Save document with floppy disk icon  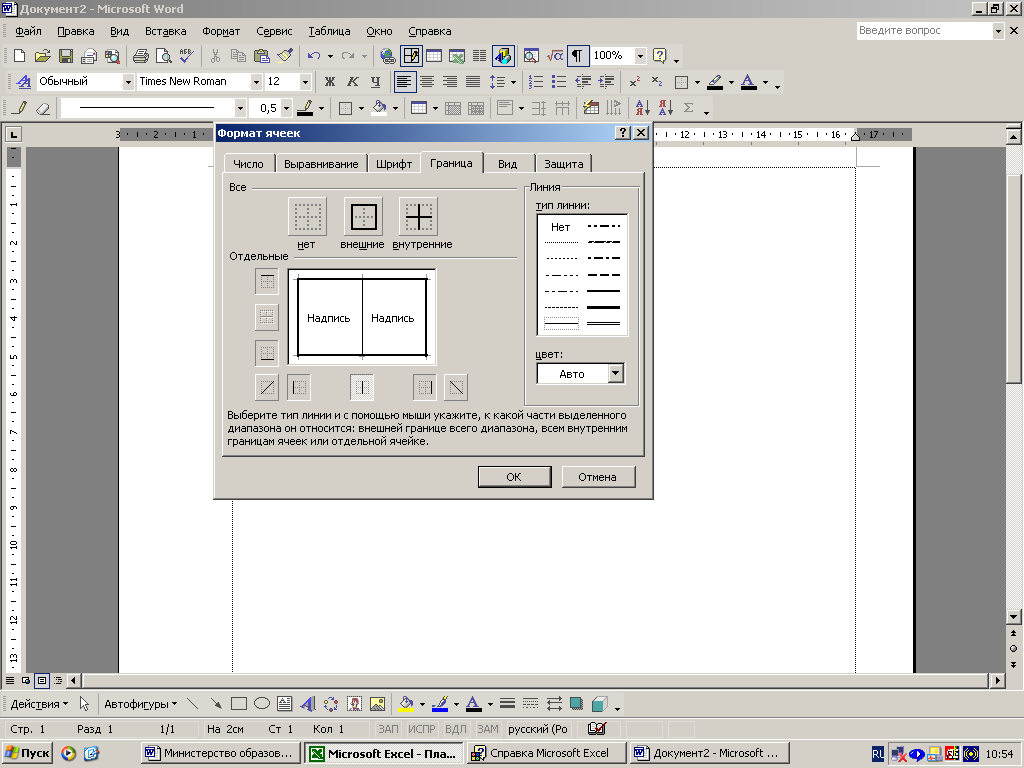click(x=65, y=56)
